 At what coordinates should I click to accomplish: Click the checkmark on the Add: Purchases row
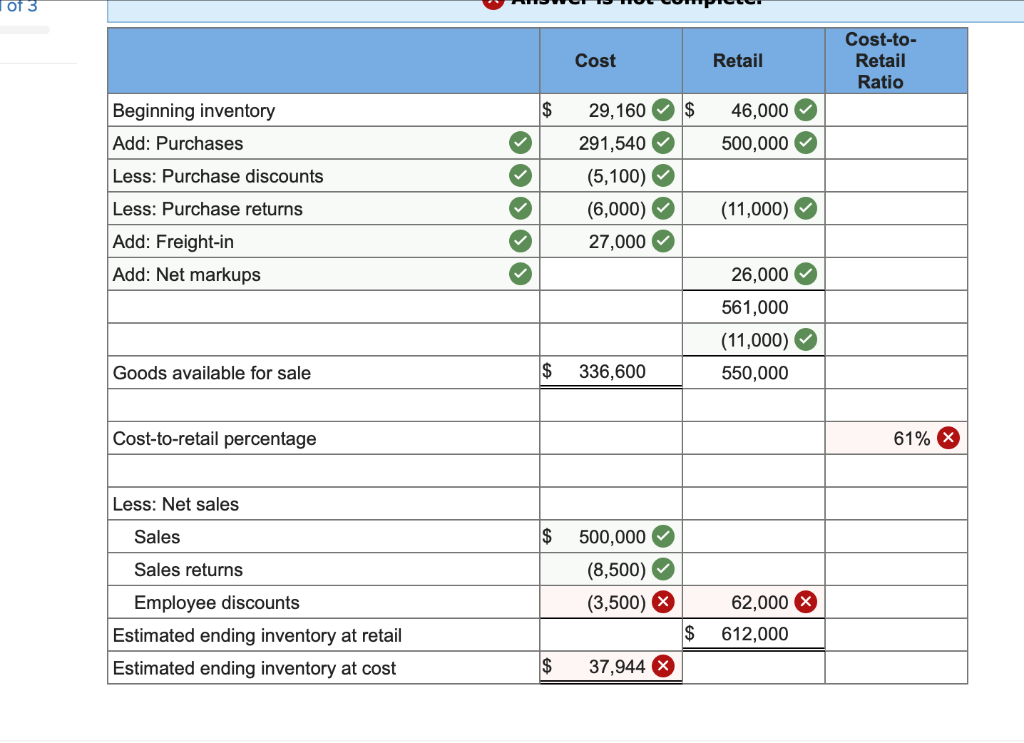click(520, 142)
